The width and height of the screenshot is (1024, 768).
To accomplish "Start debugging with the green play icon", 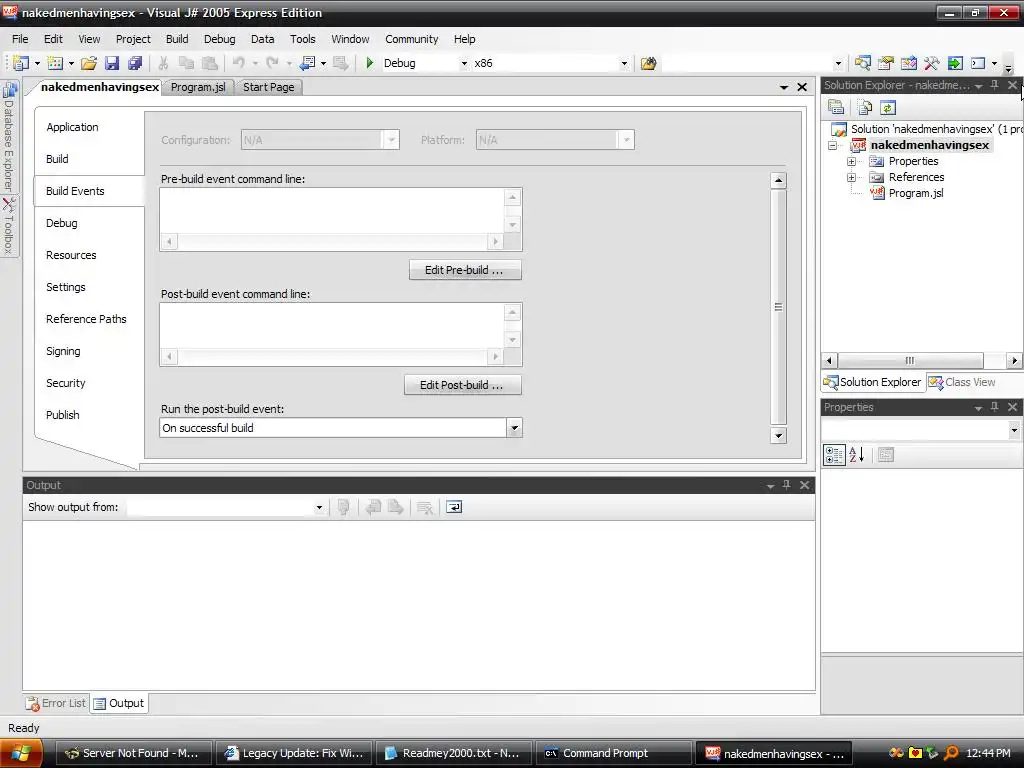I will [370, 63].
